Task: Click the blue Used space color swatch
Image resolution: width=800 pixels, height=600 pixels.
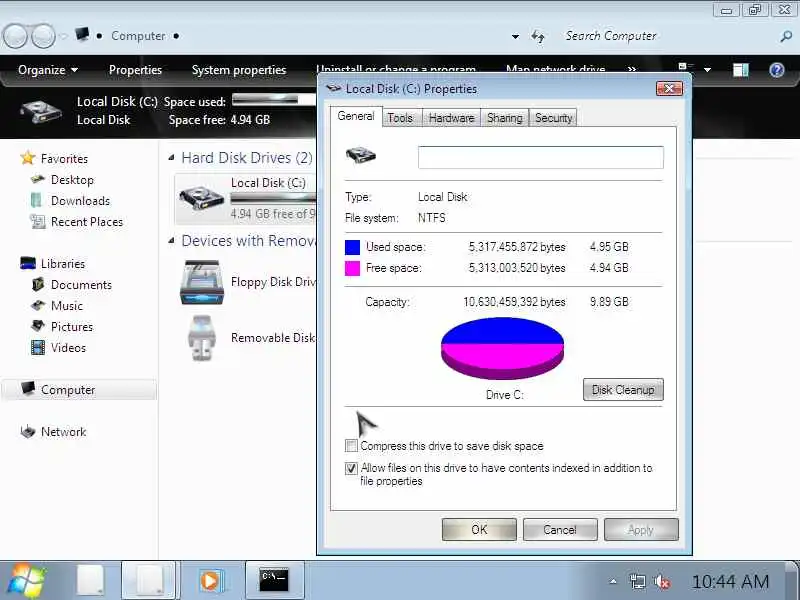Action: click(353, 247)
